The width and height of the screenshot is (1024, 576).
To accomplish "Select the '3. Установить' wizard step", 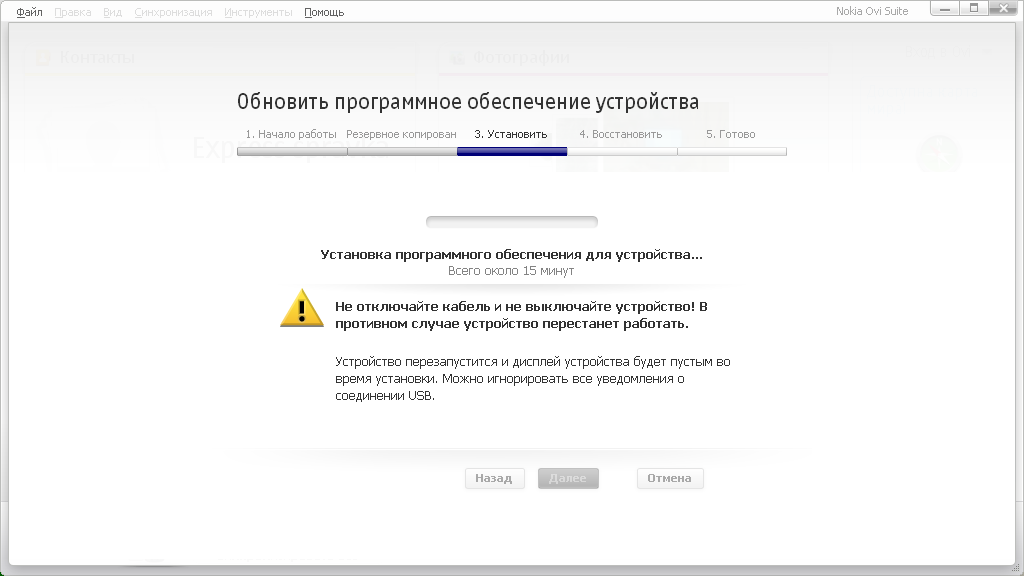I will 511,134.
